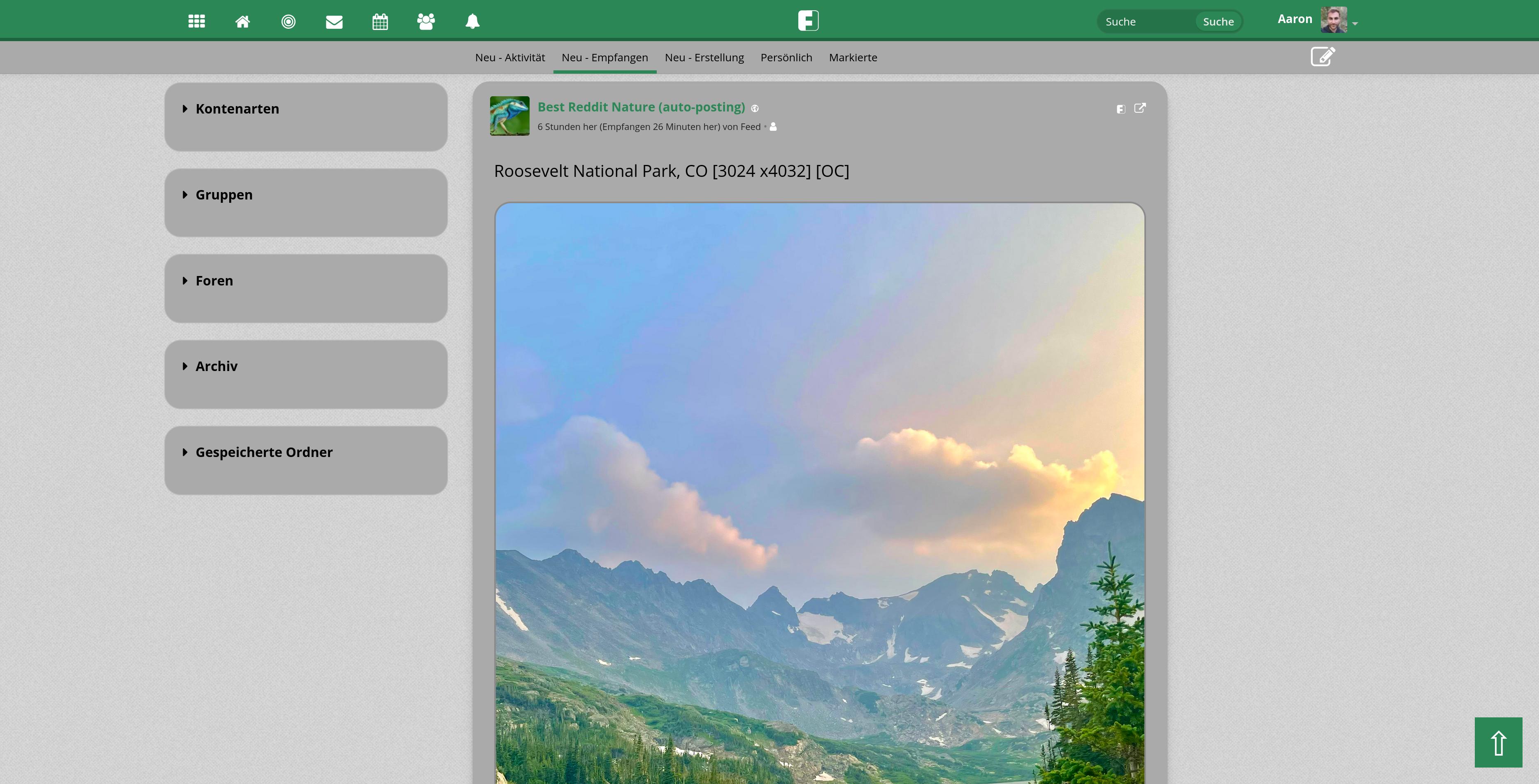
Task: Click the user name Aaron in header
Action: coord(1295,19)
